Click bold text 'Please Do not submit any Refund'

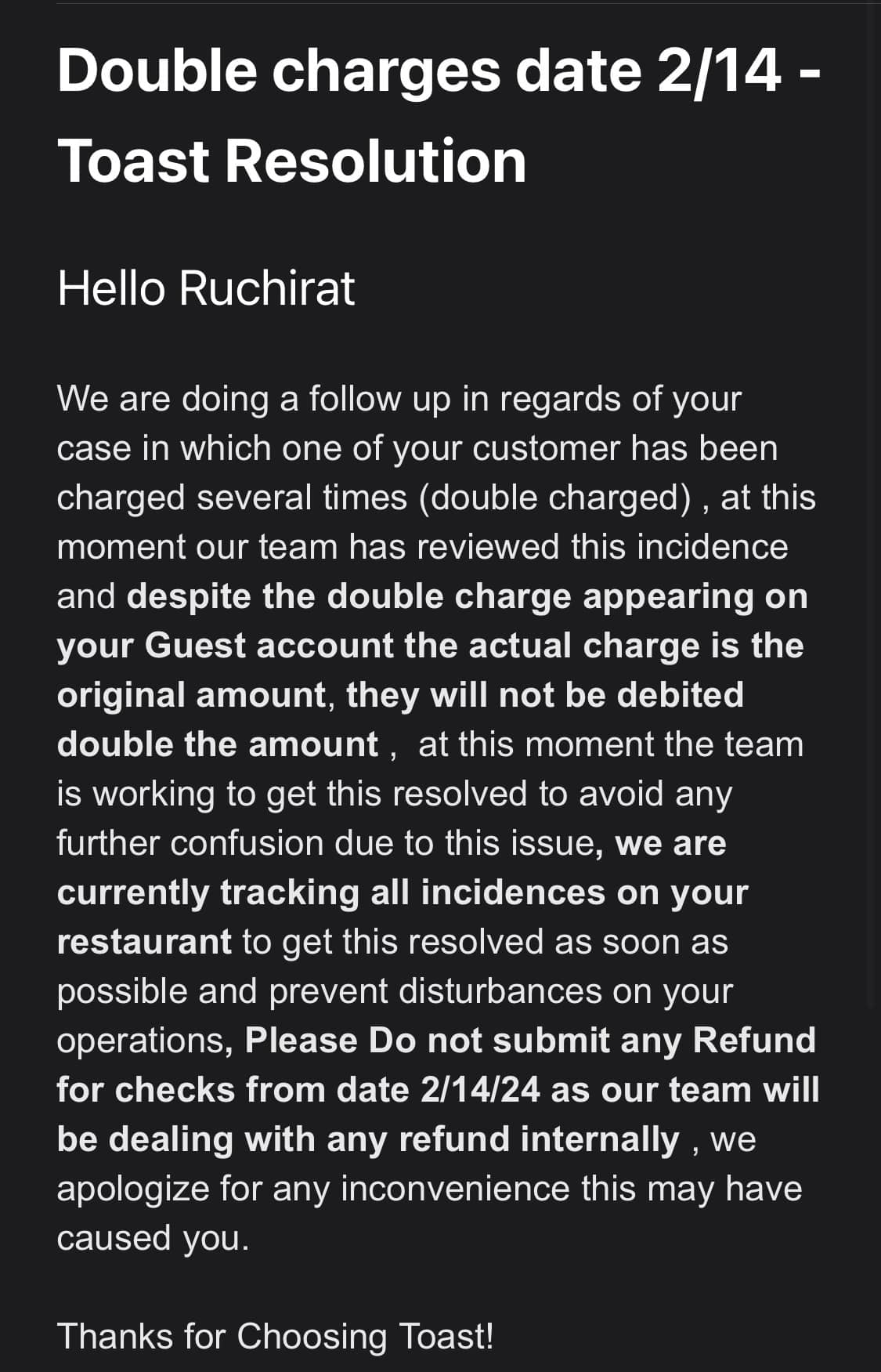(530, 1041)
